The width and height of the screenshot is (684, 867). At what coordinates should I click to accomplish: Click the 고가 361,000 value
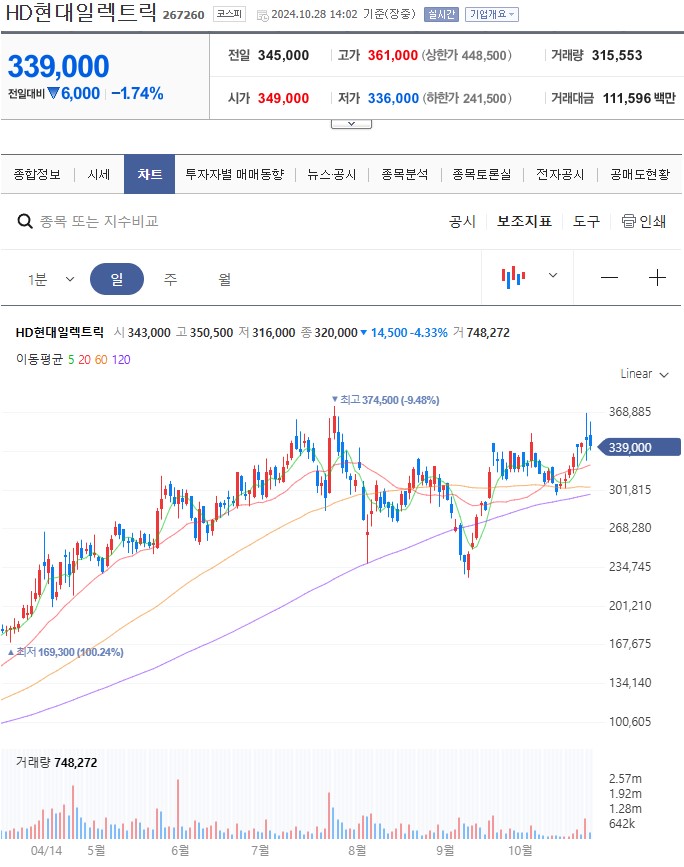click(393, 55)
